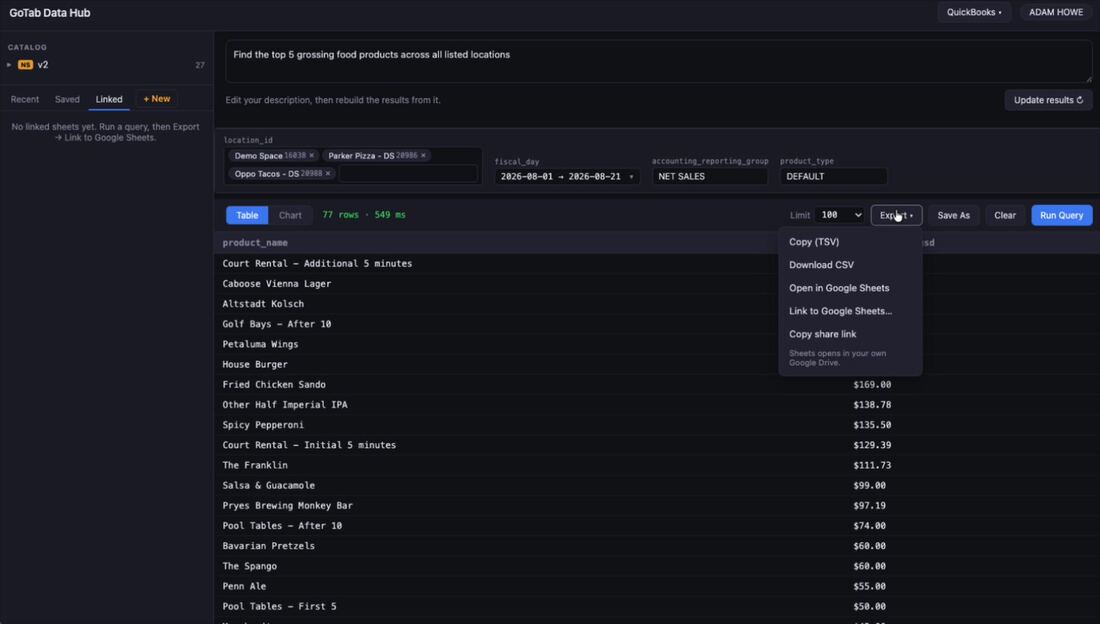The image size is (1100, 624).
Task: Click the $129.39 value cell
Action: tap(872, 445)
